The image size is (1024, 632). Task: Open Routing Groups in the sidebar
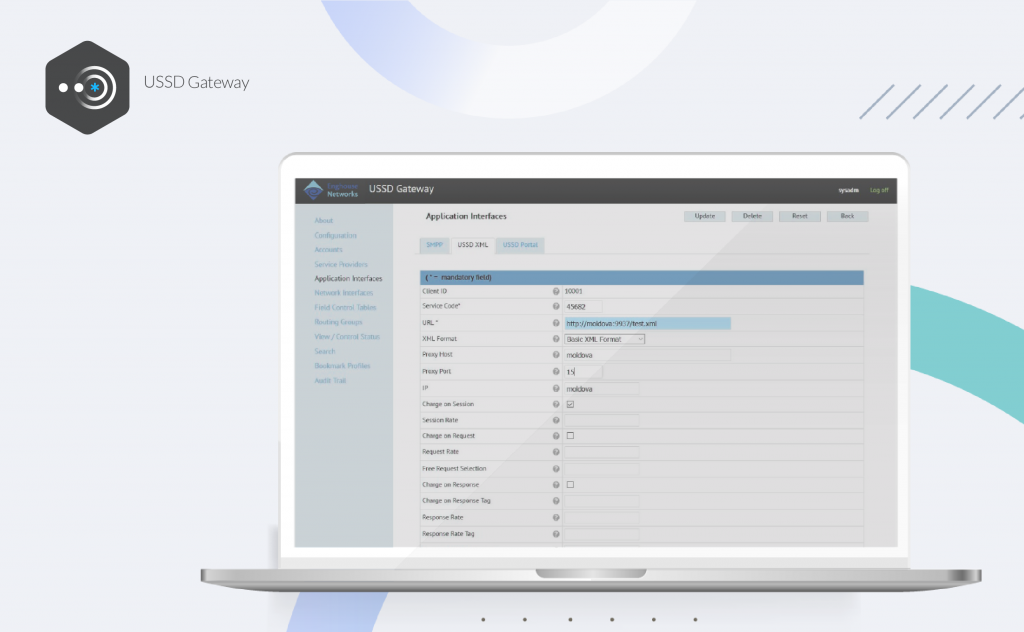click(338, 323)
